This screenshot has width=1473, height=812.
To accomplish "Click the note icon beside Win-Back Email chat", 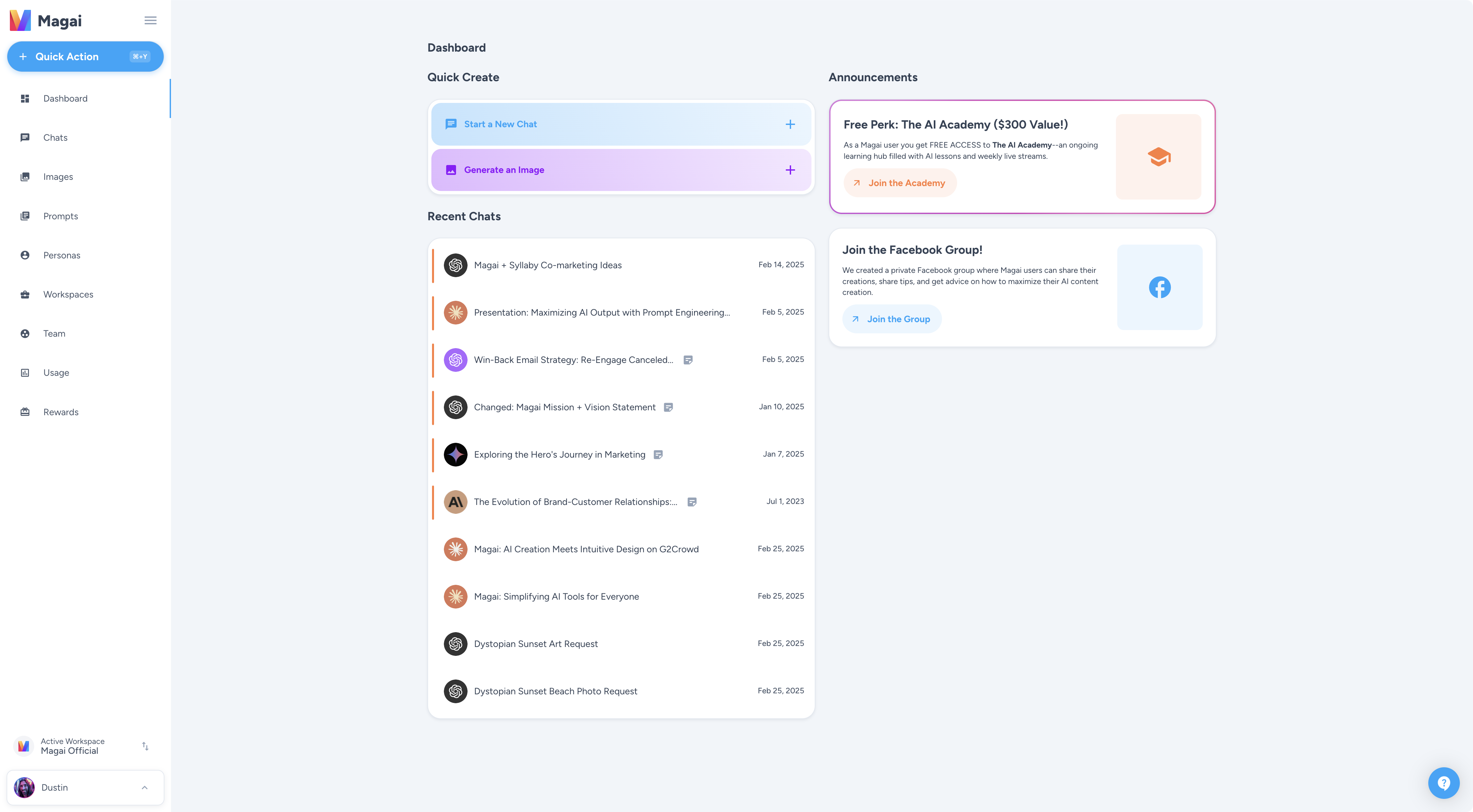I will [688, 360].
